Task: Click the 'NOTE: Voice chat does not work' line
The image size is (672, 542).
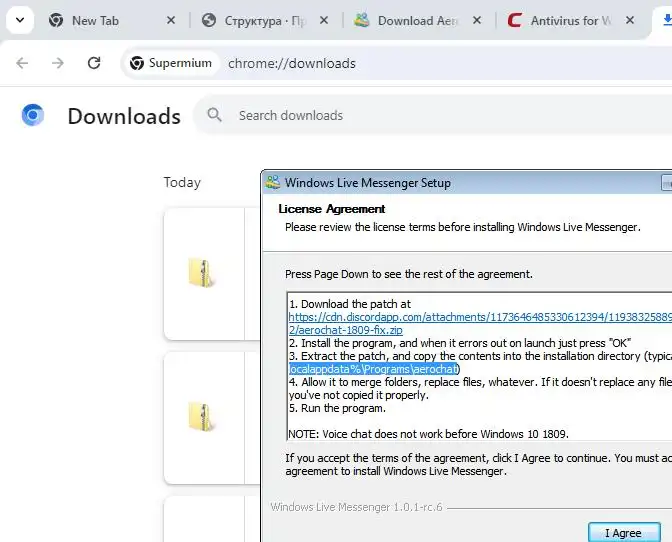Action: [429, 434]
